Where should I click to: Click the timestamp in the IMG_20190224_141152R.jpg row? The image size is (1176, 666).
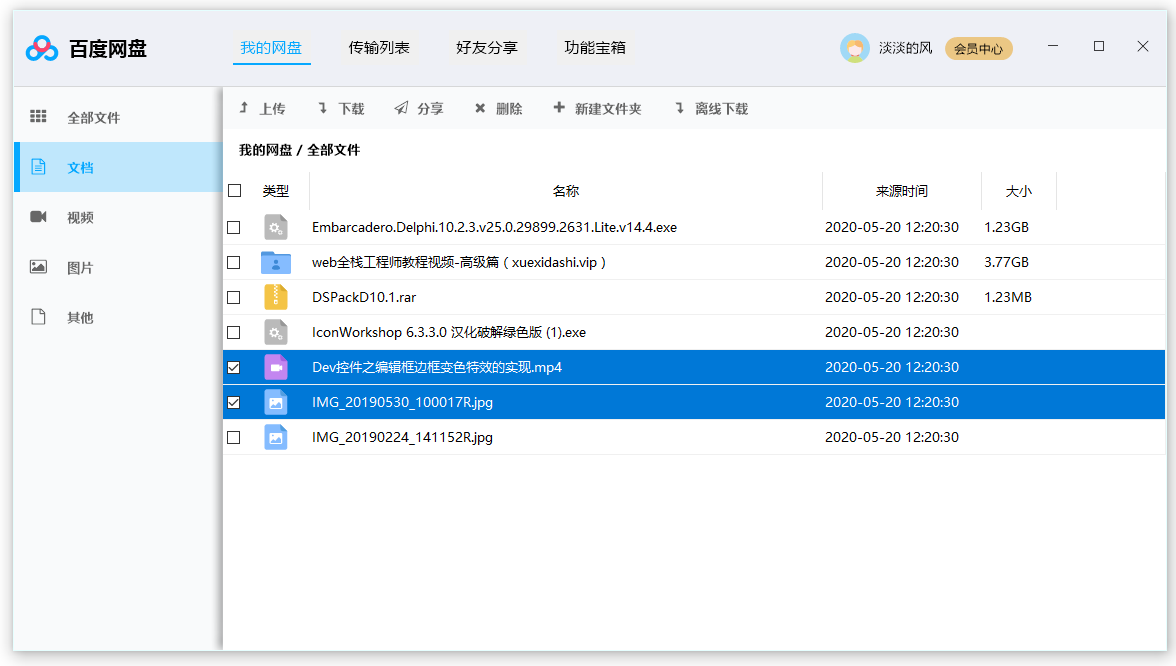[x=892, y=437]
